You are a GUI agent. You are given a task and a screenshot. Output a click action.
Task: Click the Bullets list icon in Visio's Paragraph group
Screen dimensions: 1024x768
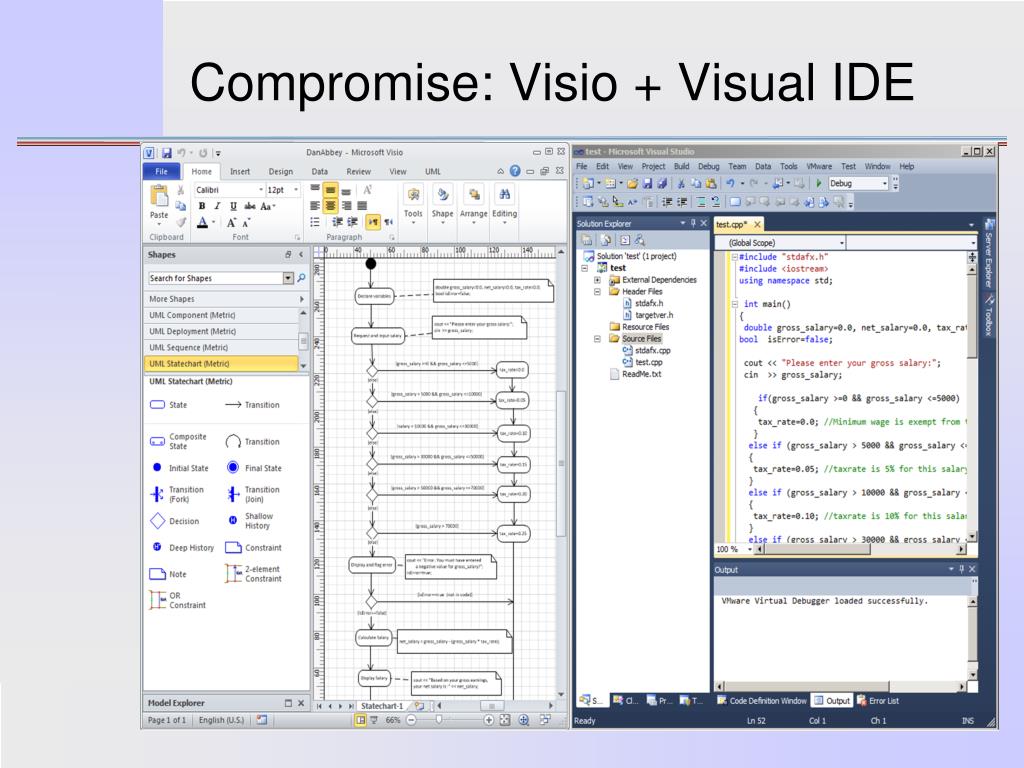click(315, 223)
